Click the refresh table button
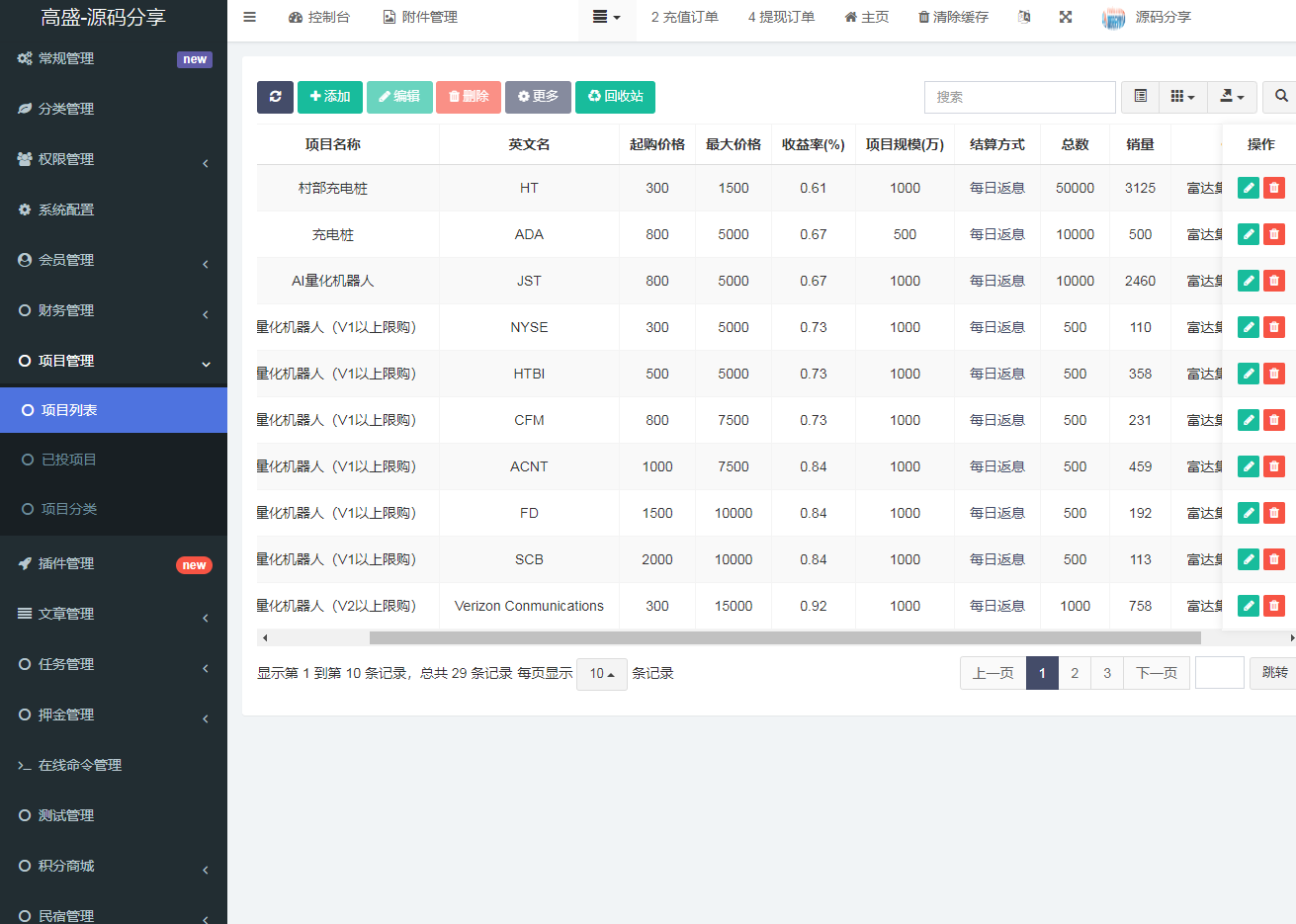Viewport: 1296px width, 924px height. [x=275, y=97]
